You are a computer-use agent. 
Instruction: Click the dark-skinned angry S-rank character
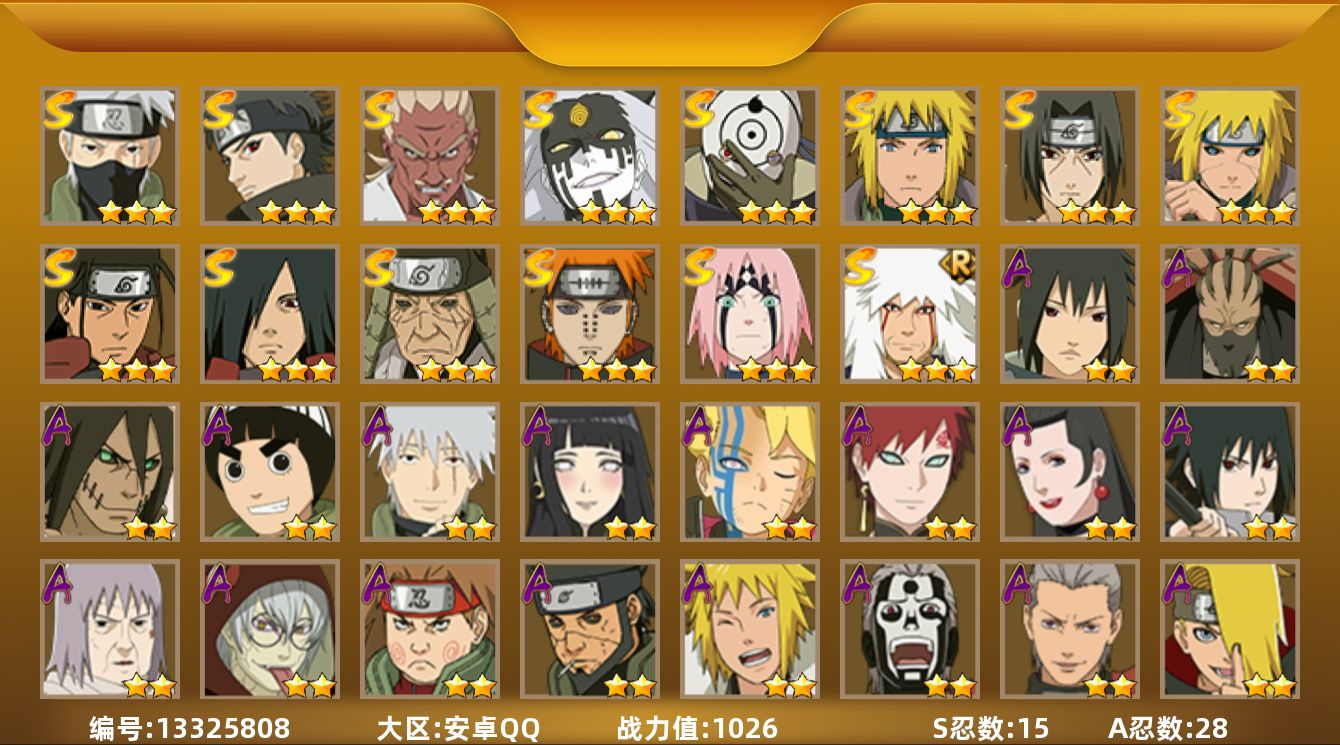(429, 155)
